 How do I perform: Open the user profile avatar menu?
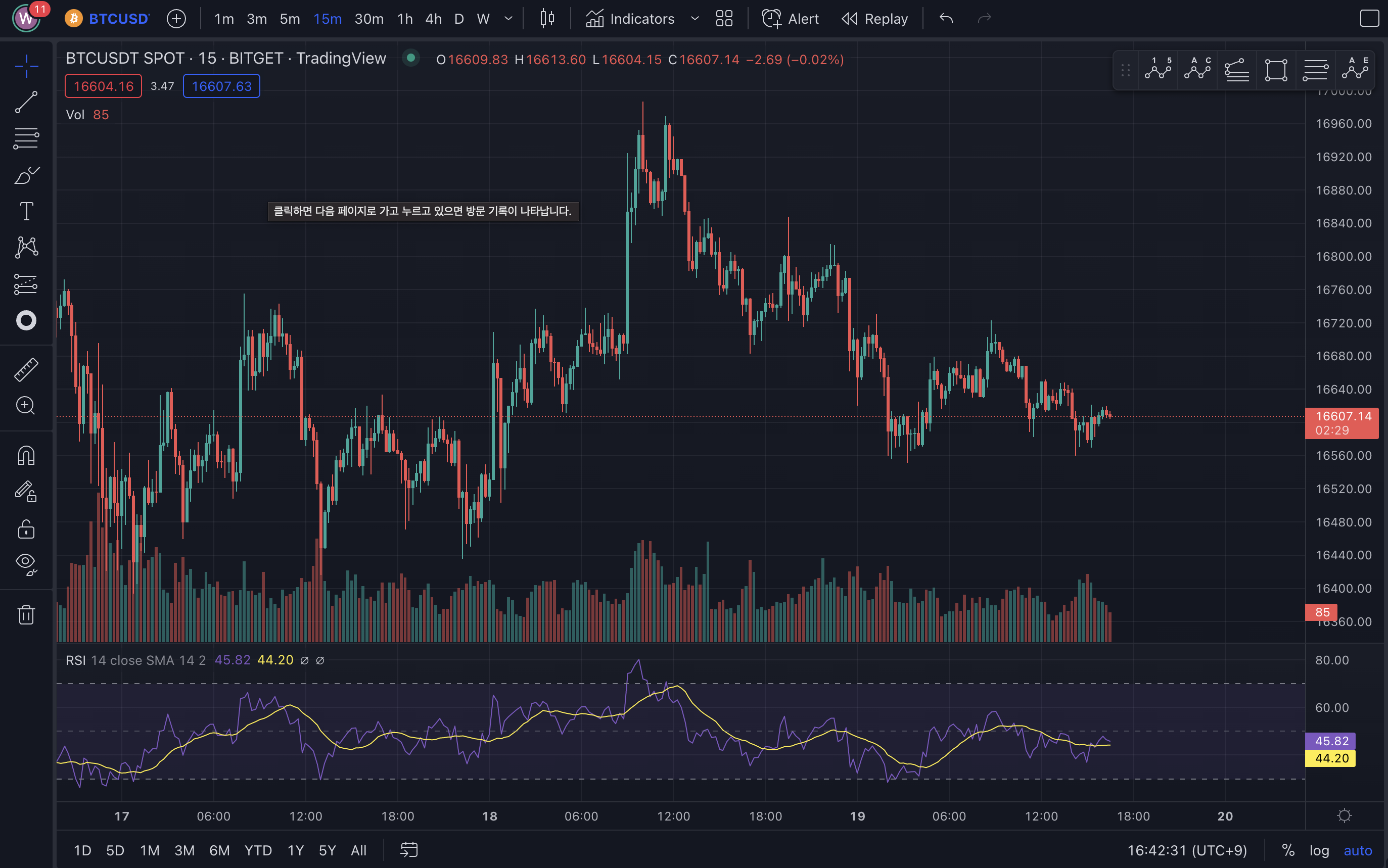[x=26, y=18]
